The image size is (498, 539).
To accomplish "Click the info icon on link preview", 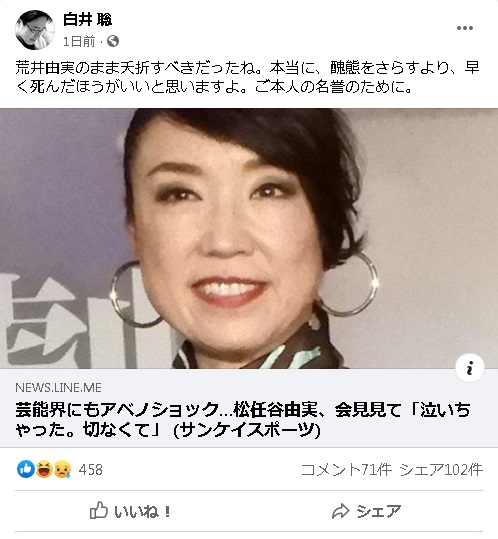I will coord(470,368).
